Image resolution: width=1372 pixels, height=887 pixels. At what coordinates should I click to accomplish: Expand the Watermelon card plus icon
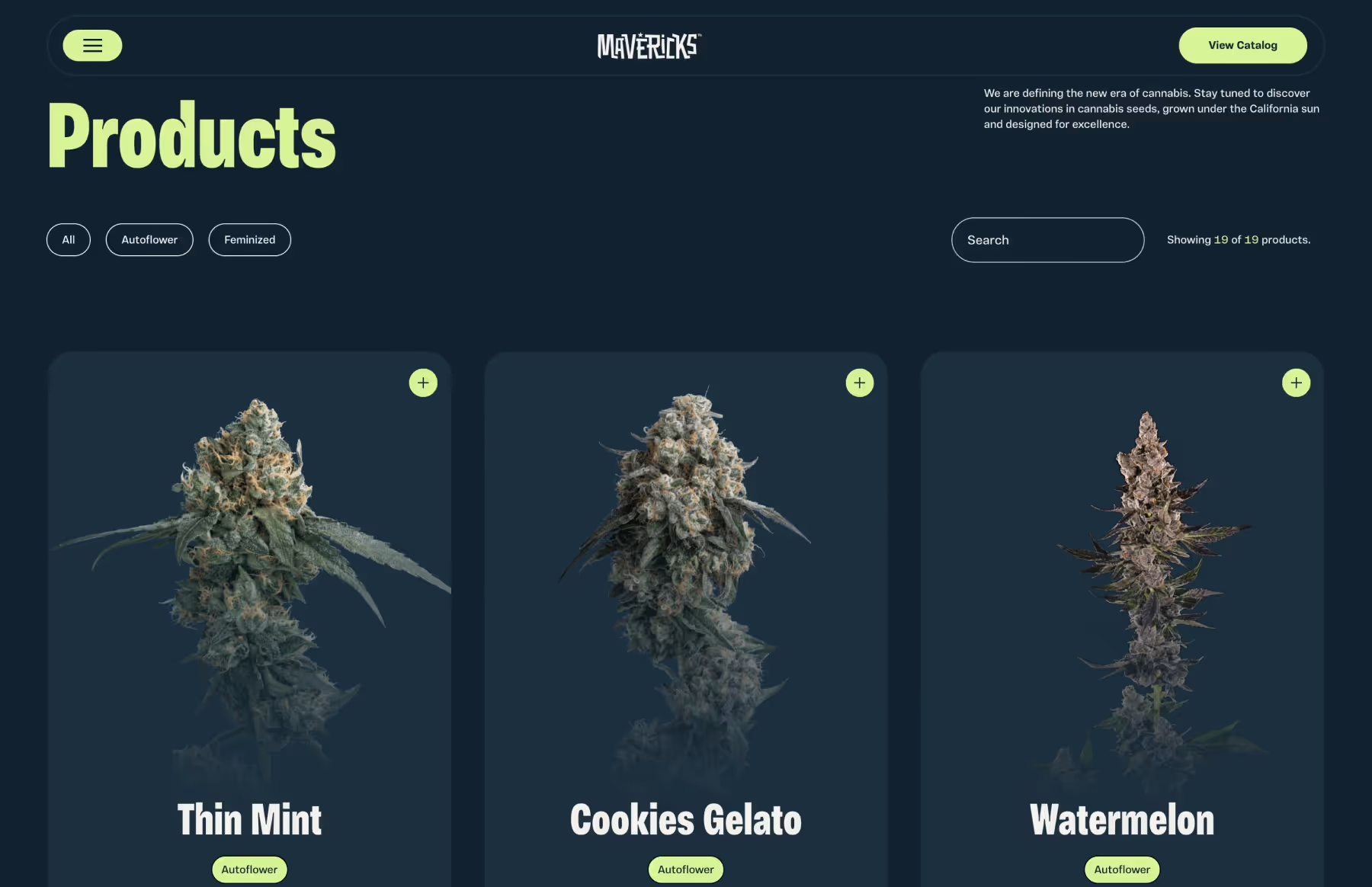1296,383
